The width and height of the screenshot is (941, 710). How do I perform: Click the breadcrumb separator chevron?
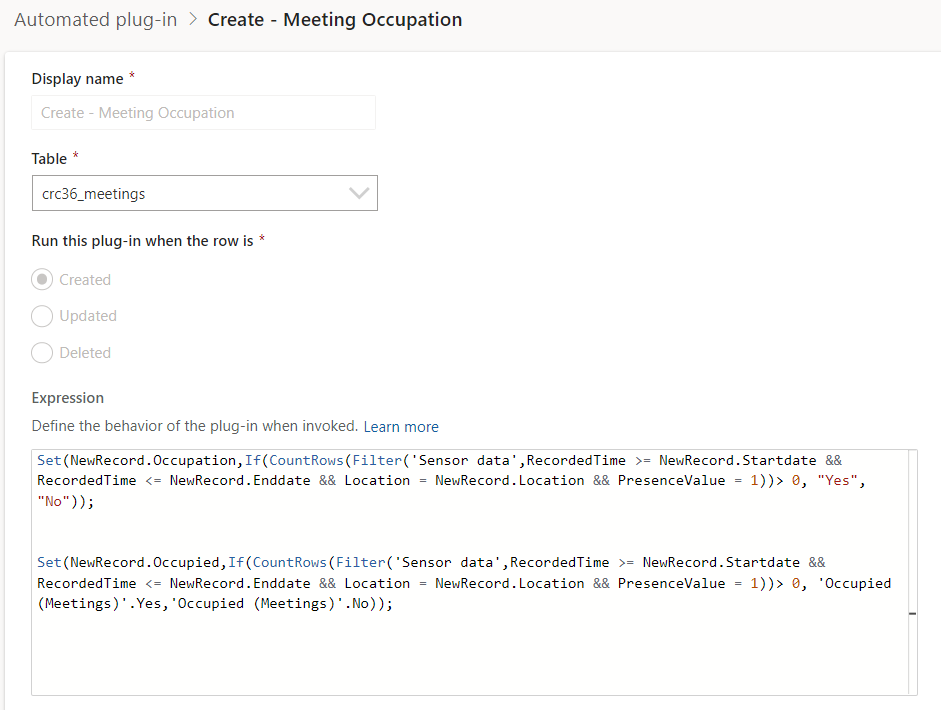click(193, 19)
